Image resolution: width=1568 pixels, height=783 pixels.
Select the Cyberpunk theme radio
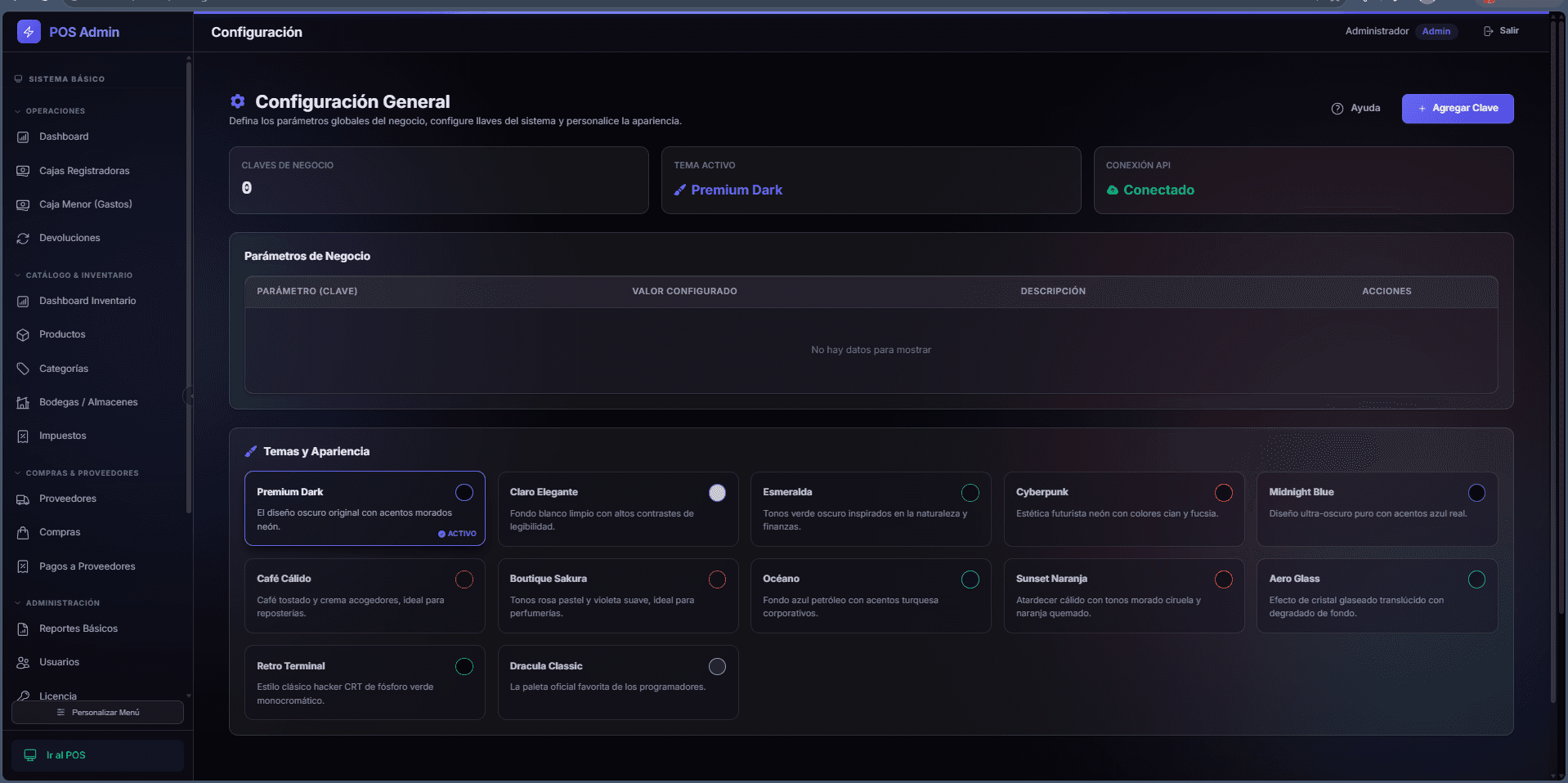click(1224, 492)
